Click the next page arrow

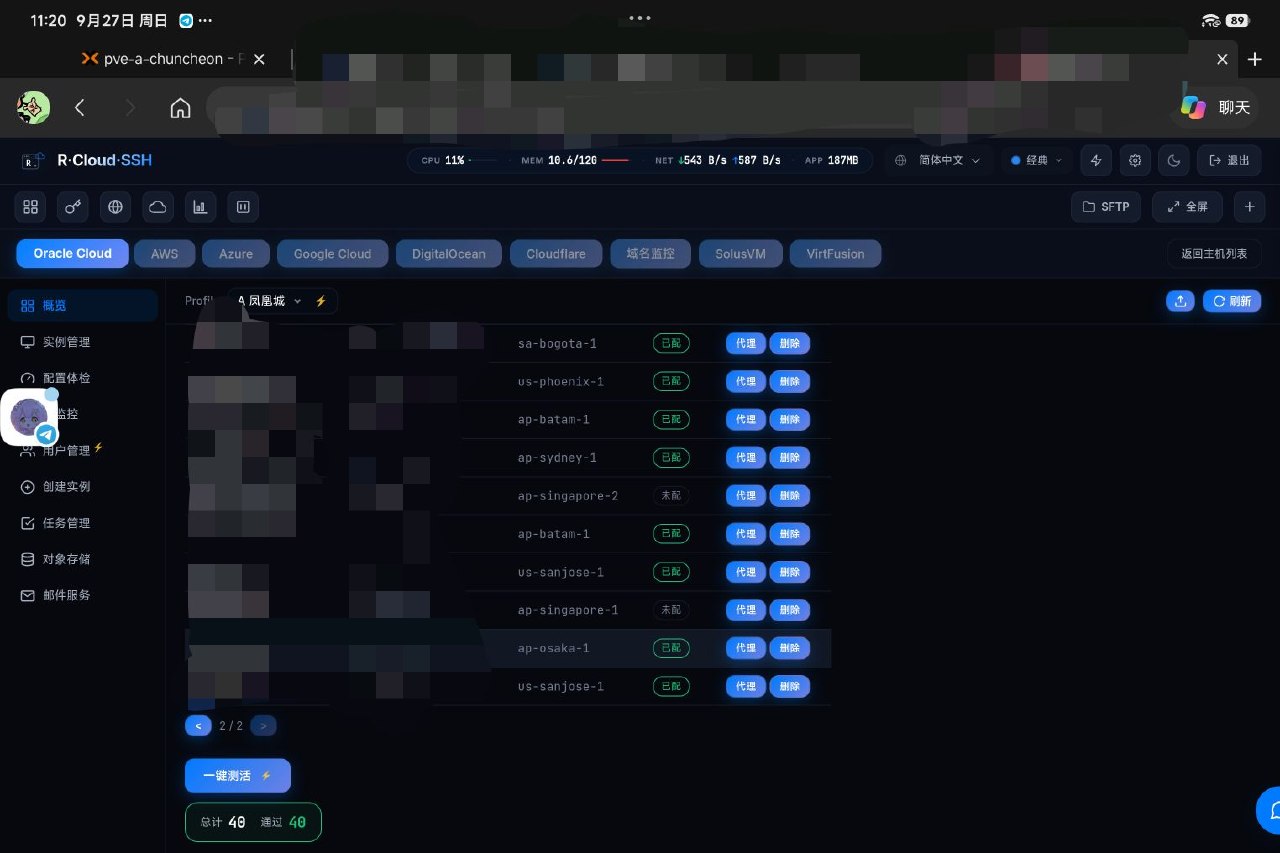(x=264, y=726)
